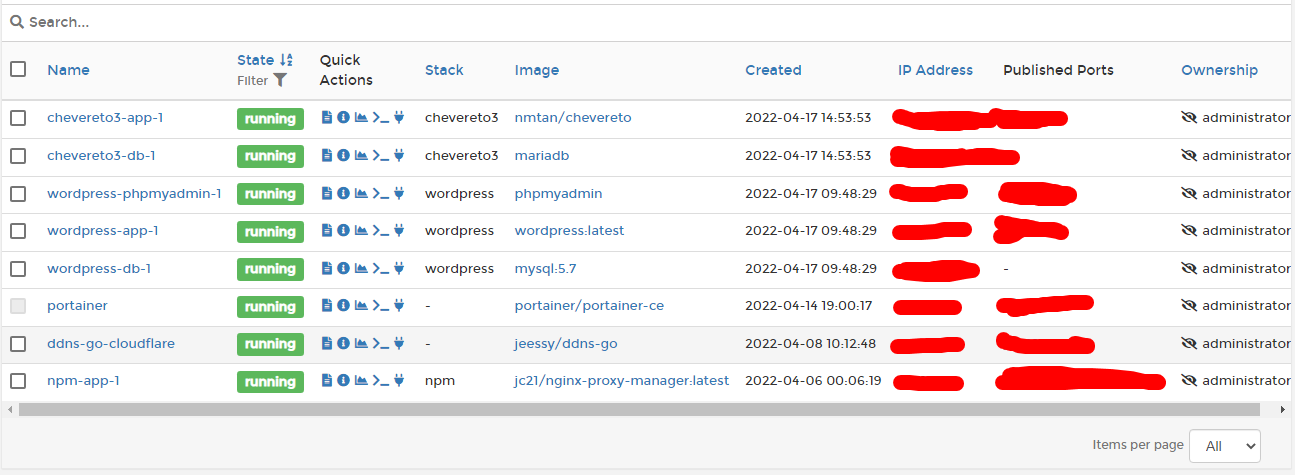1295x475 pixels.
Task: Tick the select-all checkbox in header
Action: (x=18, y=70)
